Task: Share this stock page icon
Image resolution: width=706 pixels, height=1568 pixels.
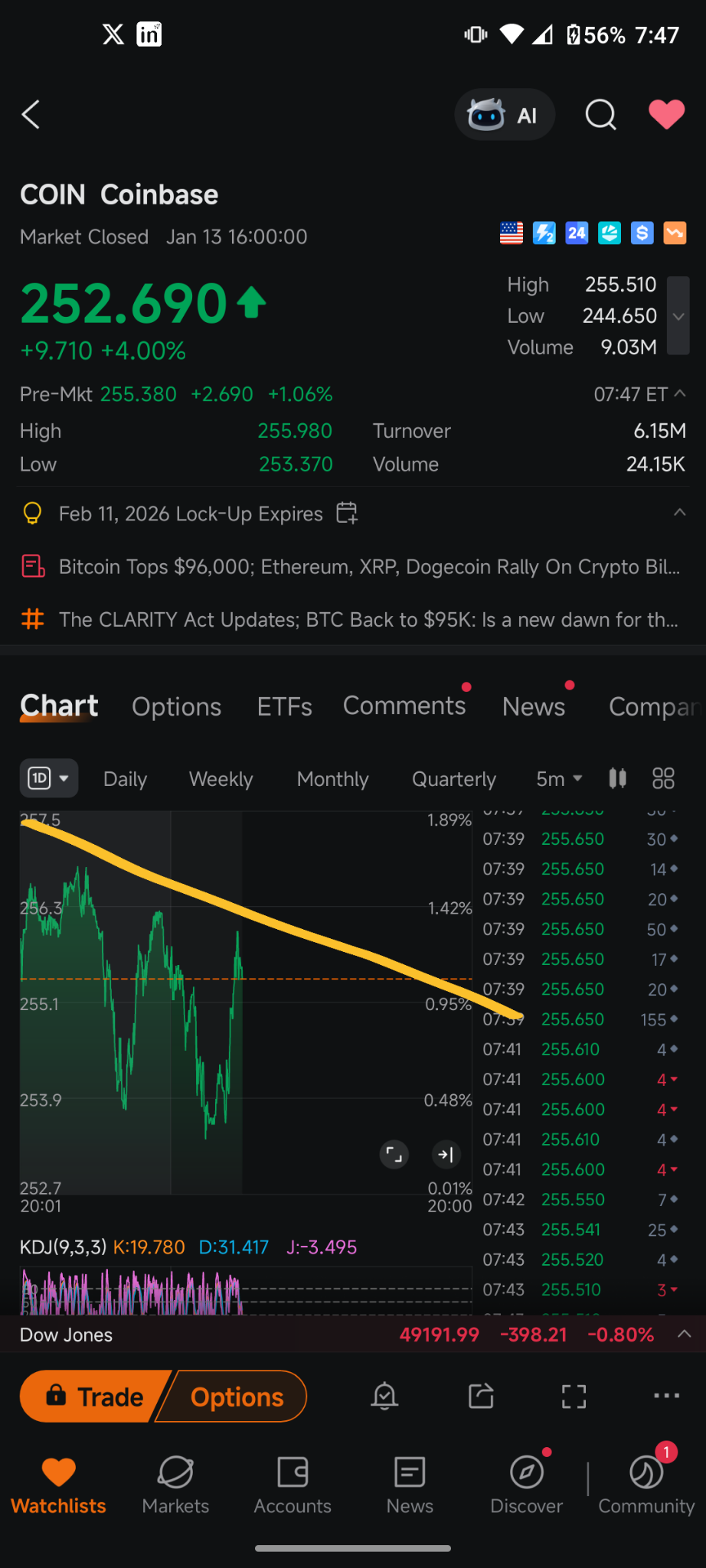Action: (x=481, y=1397)
